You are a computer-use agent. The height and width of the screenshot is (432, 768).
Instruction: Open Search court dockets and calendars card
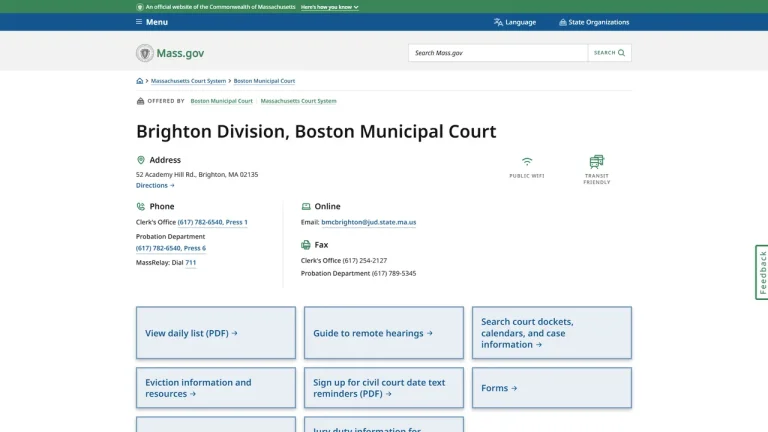point(552,333)
